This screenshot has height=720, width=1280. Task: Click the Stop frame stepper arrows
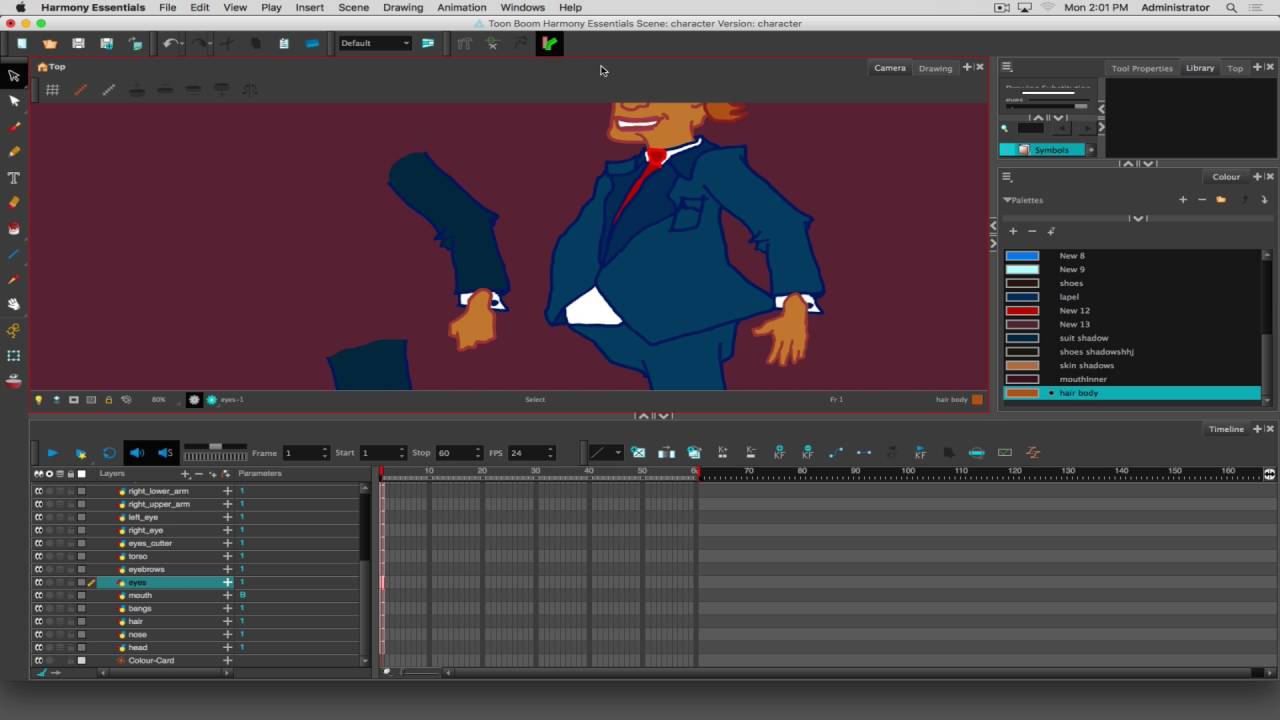click(x=478, y=453)
